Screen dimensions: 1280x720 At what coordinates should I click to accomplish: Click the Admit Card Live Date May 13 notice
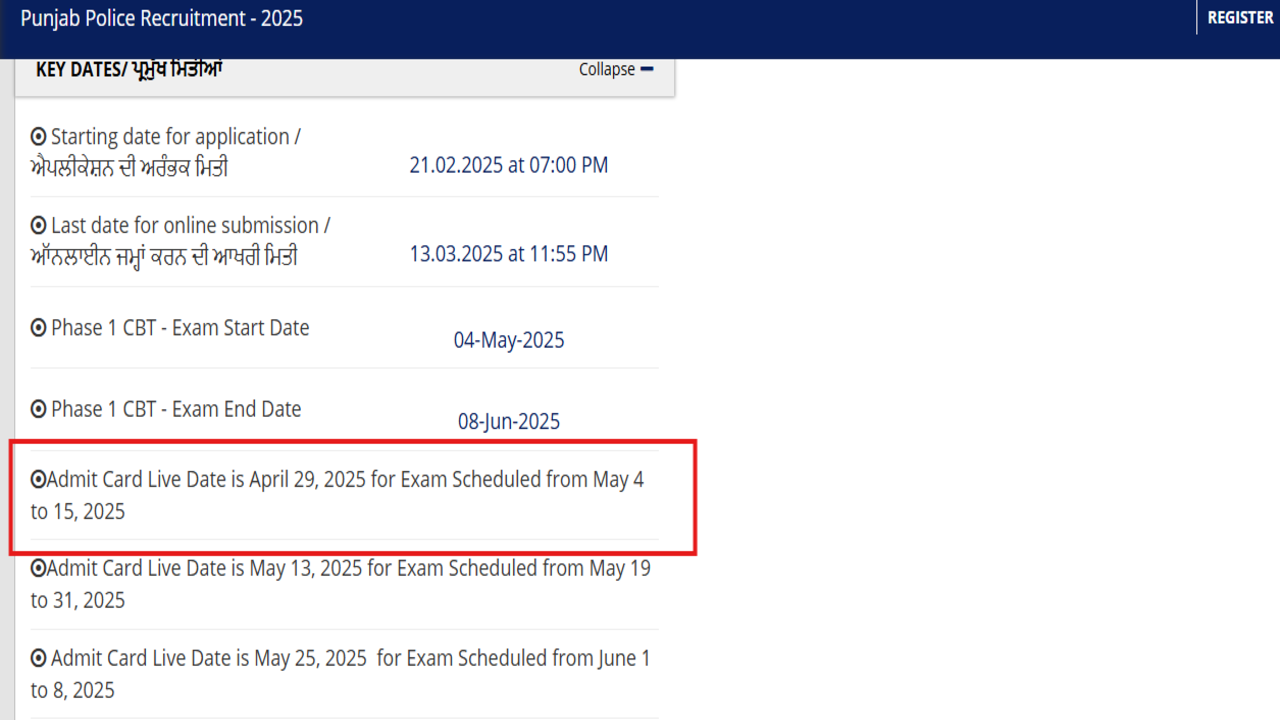pyautogui.click(x=340, y=584)
